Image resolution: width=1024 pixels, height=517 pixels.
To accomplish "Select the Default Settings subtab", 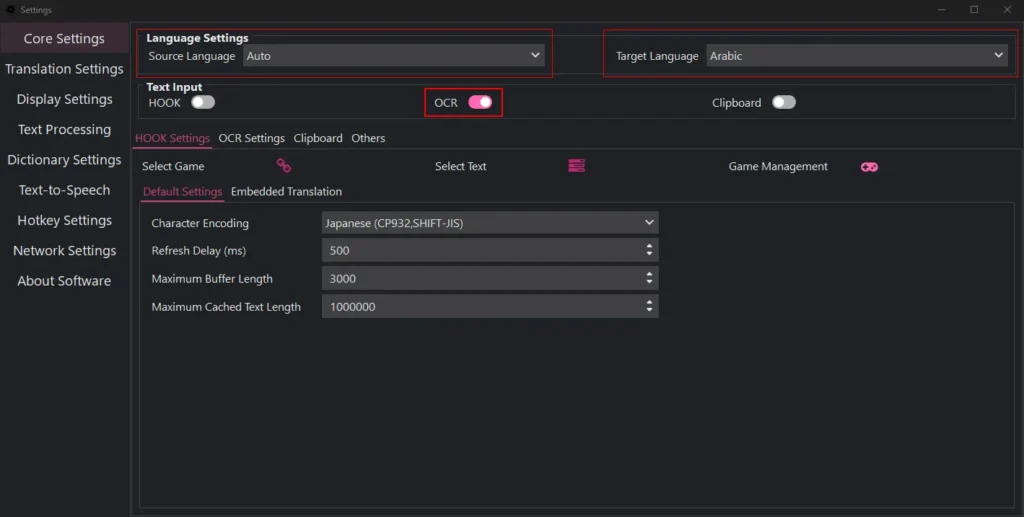I will pos(182,191).
